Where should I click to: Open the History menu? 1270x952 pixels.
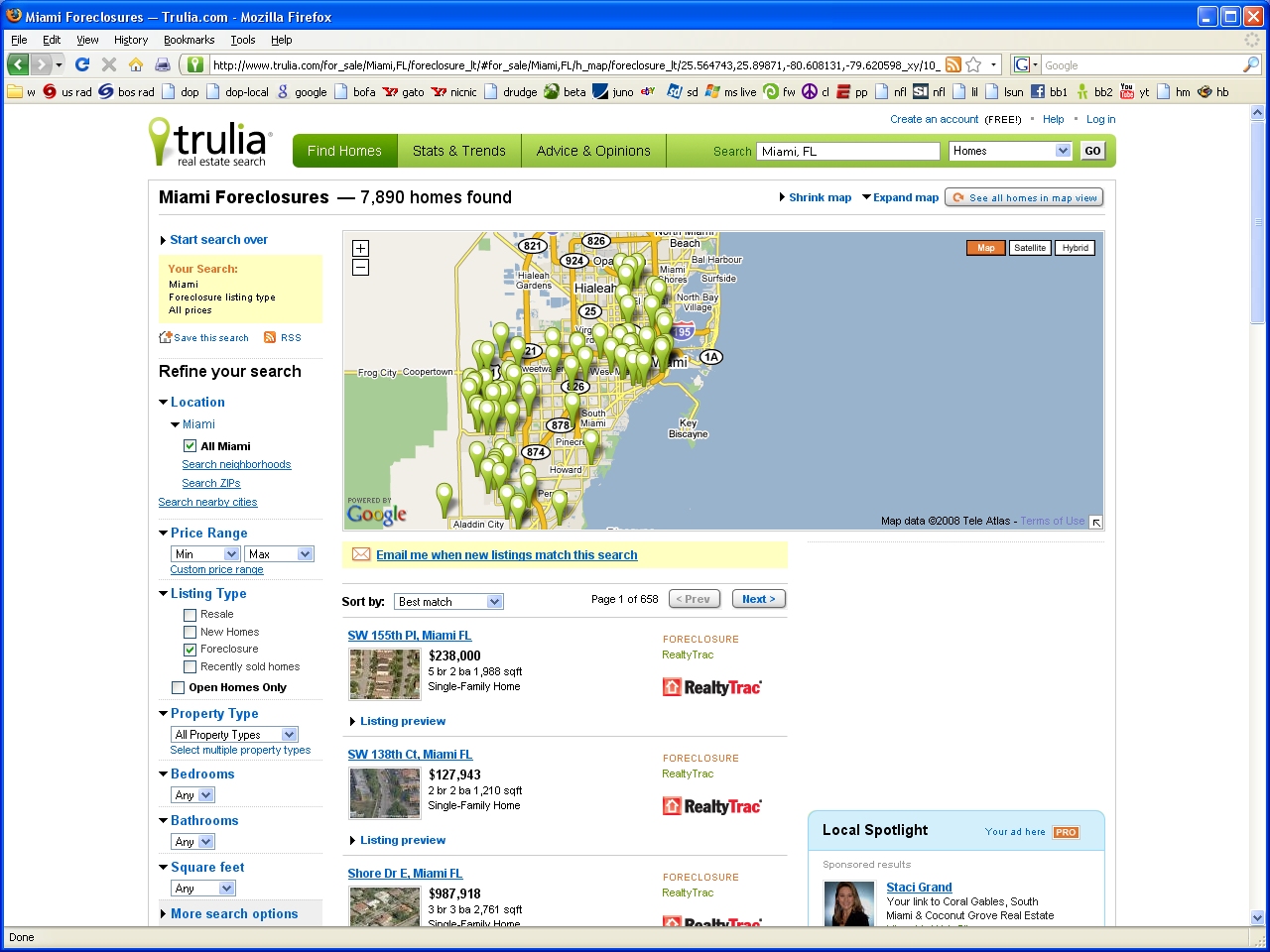(x=131, y=40)
